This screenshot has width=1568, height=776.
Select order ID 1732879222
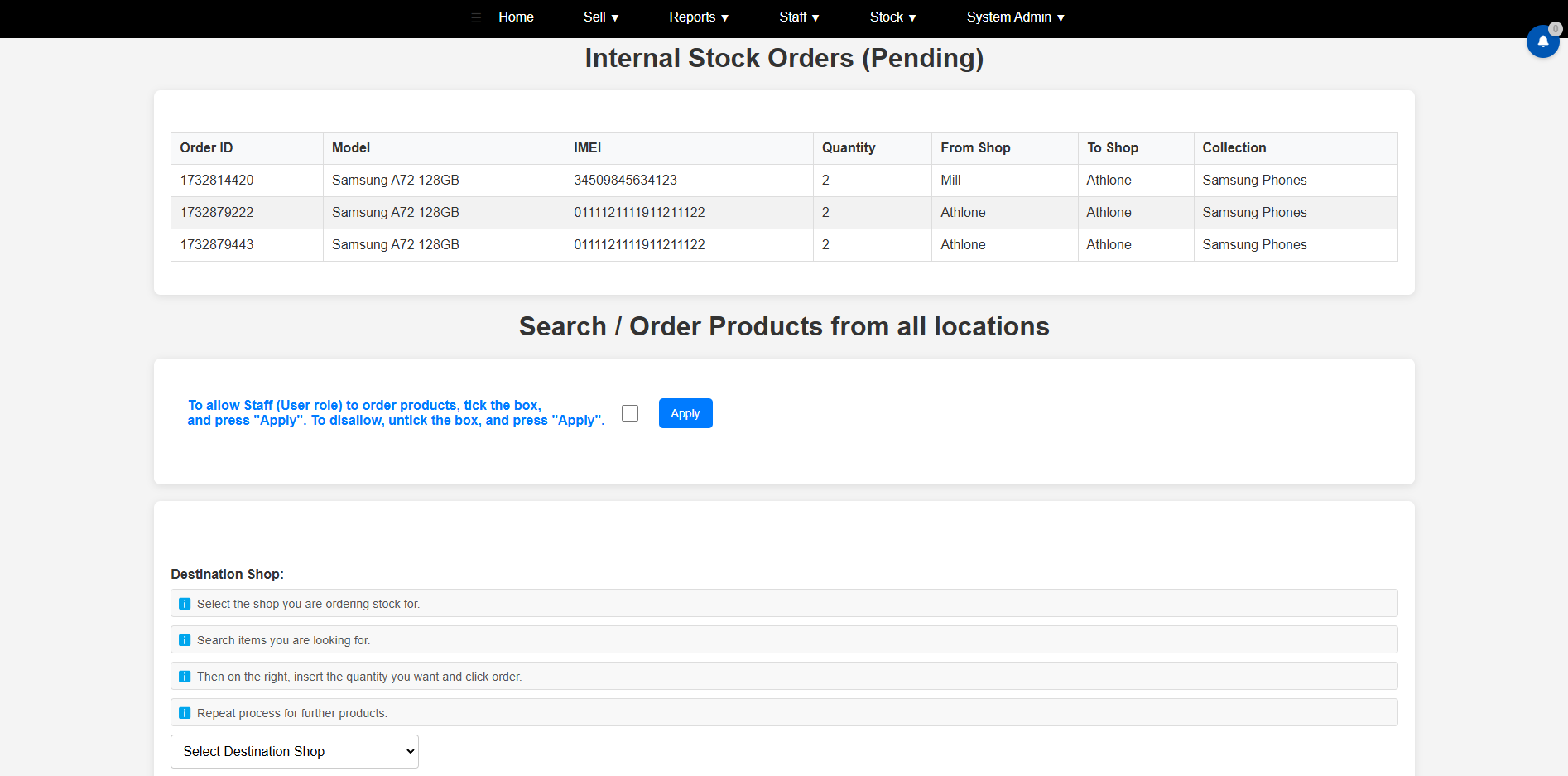coord(217,213)
